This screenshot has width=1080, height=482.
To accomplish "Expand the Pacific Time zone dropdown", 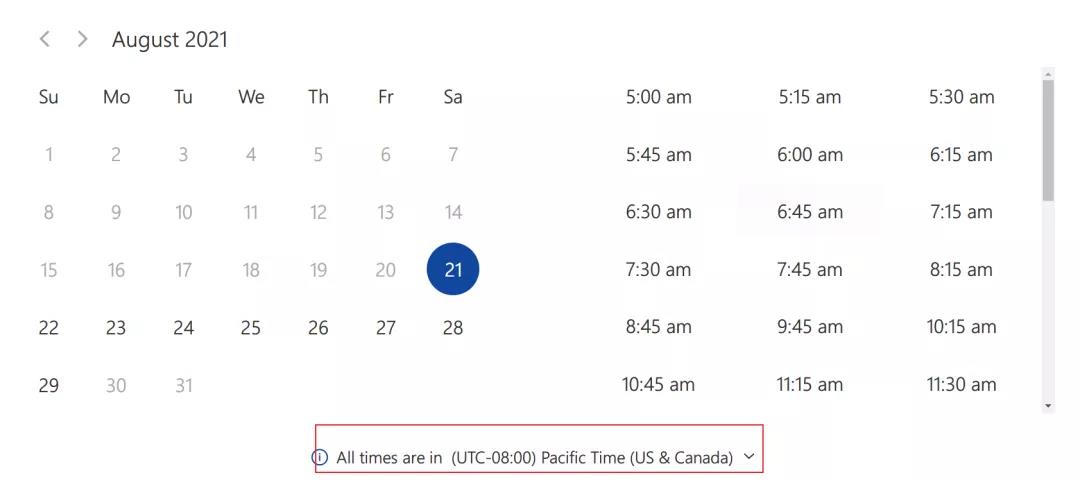I will [750, 457].
